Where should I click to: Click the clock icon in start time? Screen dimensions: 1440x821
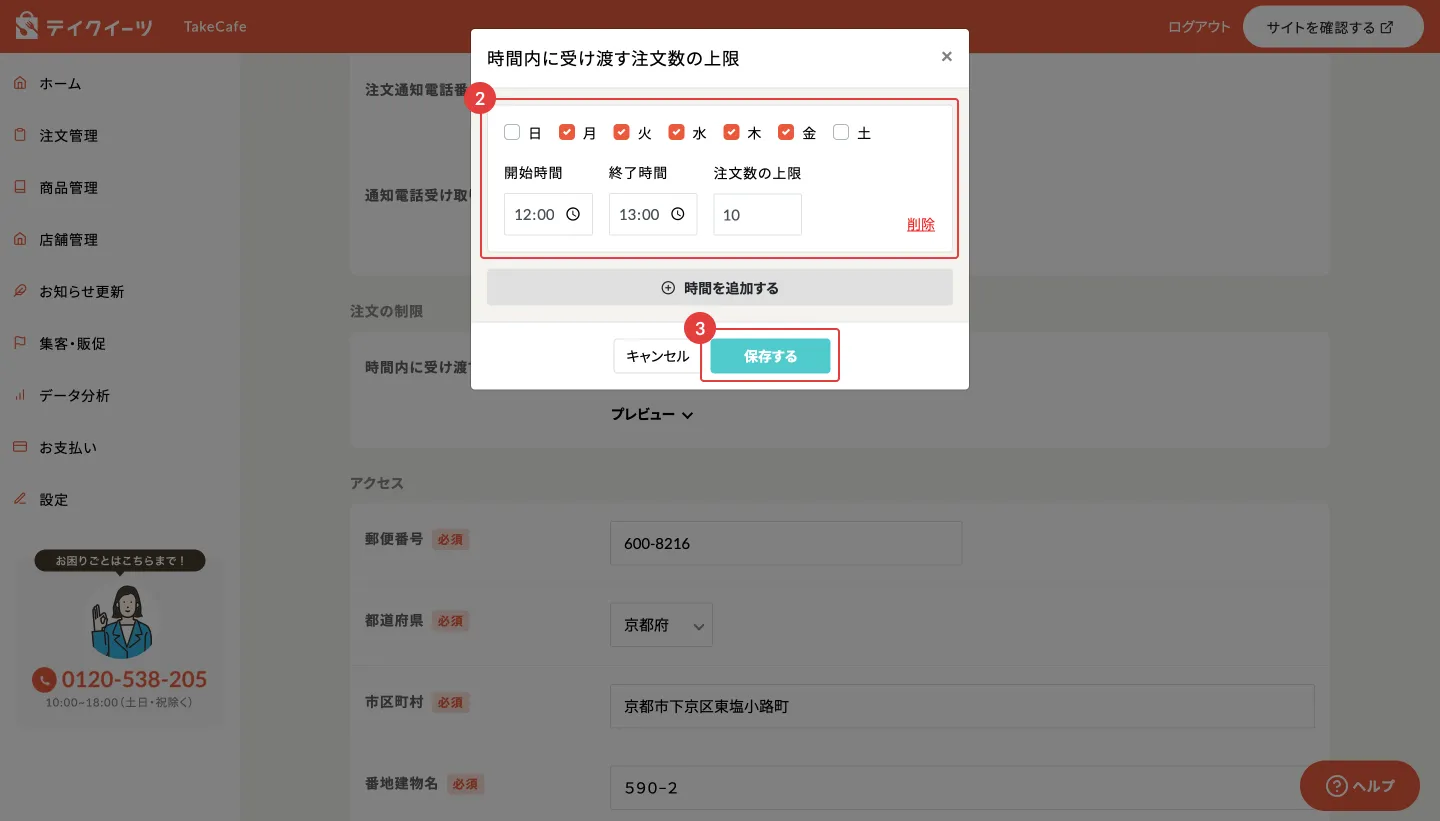coord(573,214)
